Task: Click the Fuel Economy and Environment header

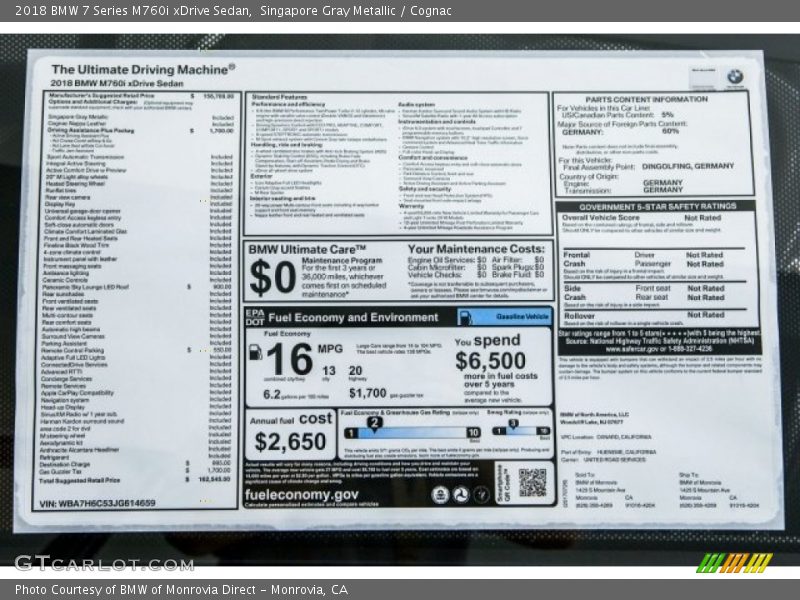Action: (x=353, y=317)
